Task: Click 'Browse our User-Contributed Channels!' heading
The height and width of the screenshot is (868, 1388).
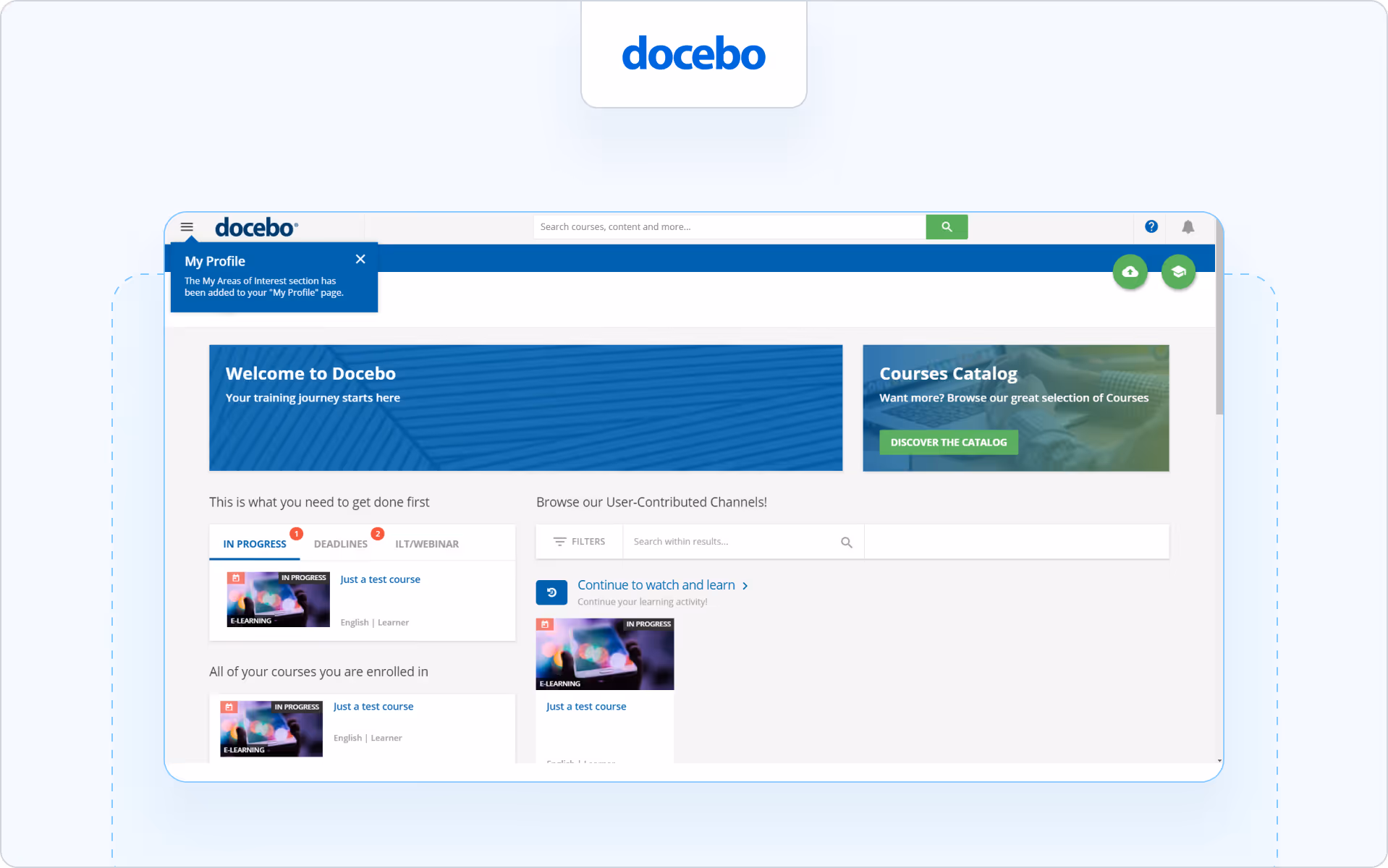Action: 651,502
